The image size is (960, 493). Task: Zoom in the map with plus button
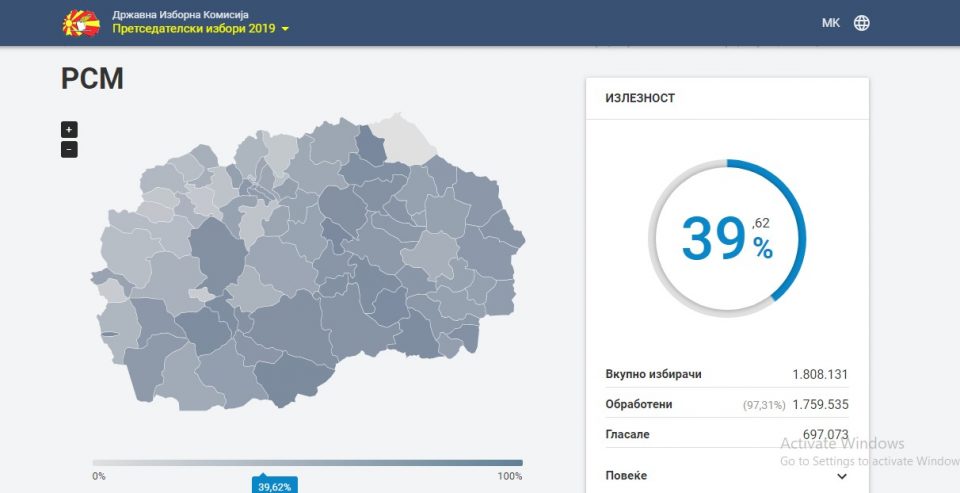tap(69, 130)
